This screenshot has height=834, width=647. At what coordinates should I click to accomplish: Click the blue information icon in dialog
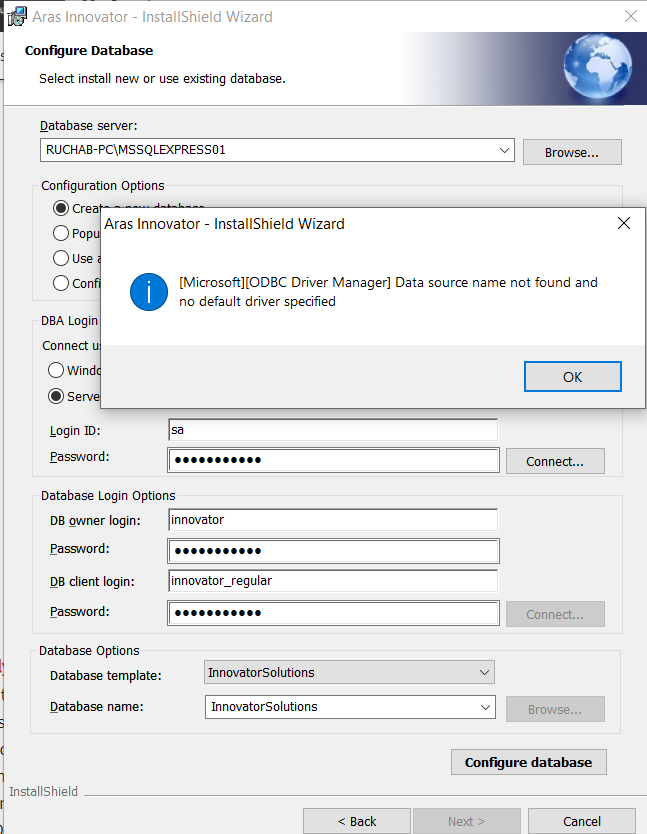[149, 291]
